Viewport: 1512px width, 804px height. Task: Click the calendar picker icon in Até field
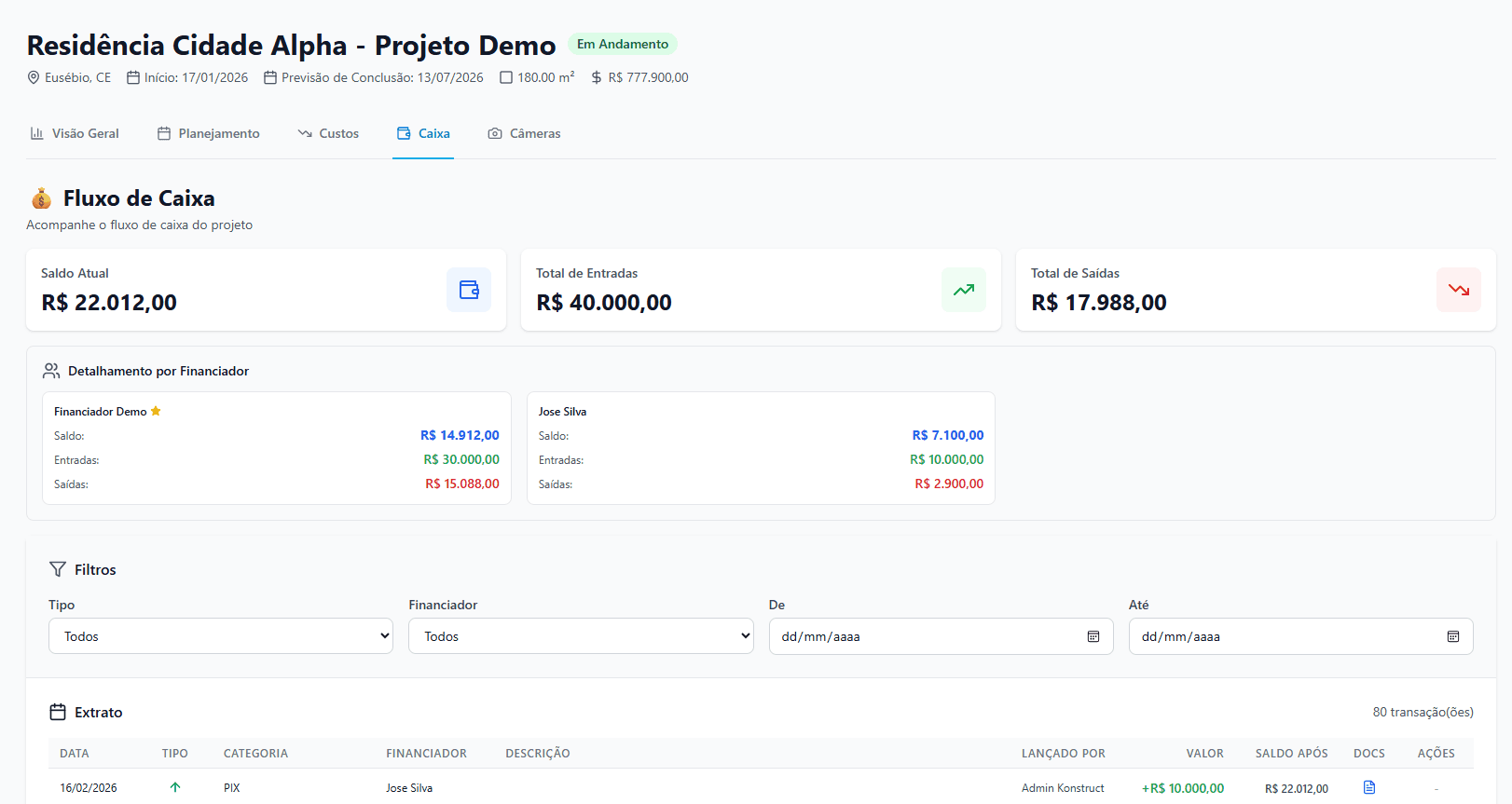coord(1452,636)
